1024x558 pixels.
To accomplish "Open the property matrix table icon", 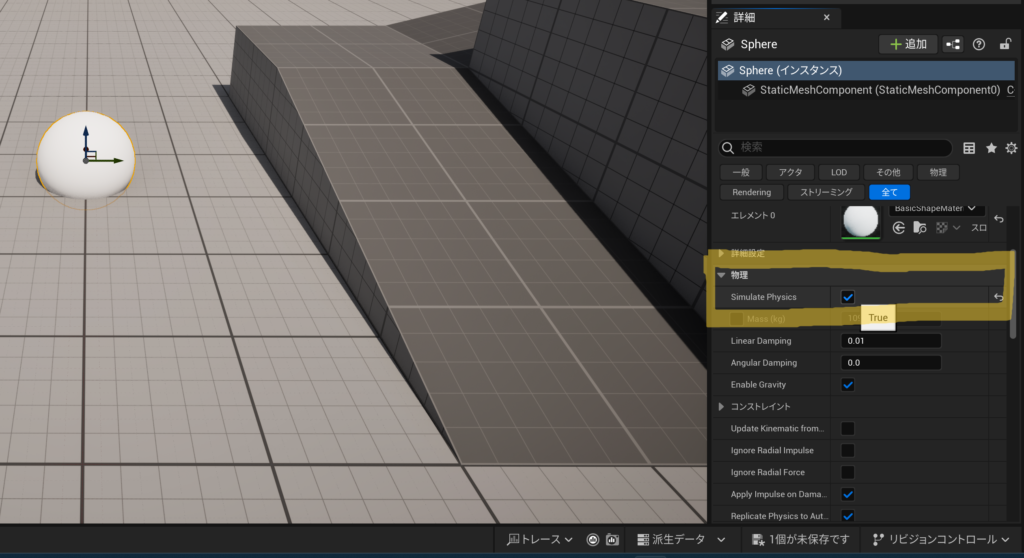I will 969,148.
